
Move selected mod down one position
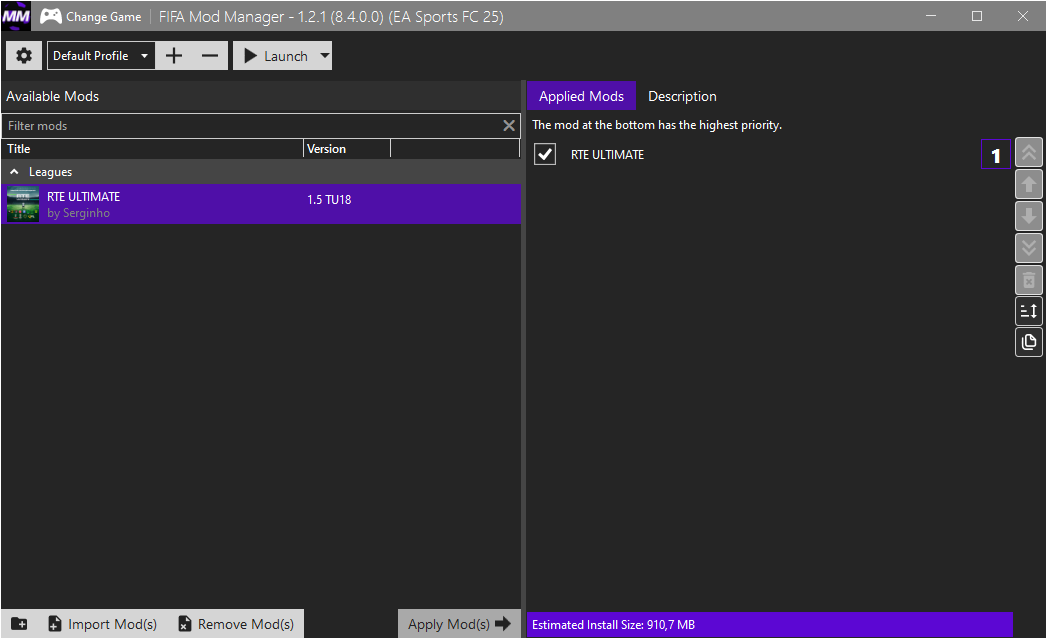pos(1029,216)
